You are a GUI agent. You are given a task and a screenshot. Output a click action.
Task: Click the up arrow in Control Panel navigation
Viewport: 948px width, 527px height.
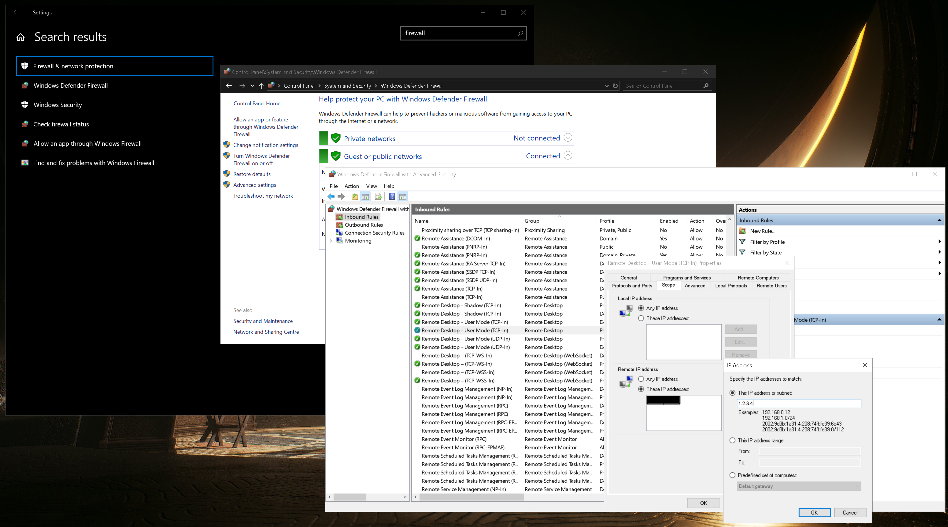(261, 86)
